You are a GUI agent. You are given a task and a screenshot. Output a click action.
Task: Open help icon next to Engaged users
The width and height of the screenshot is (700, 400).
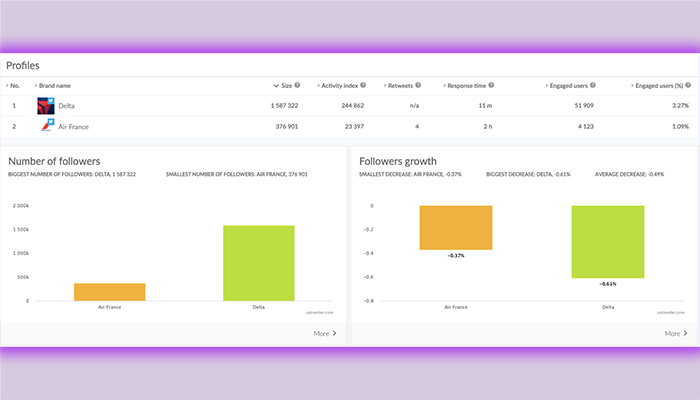tap(593, 85)
